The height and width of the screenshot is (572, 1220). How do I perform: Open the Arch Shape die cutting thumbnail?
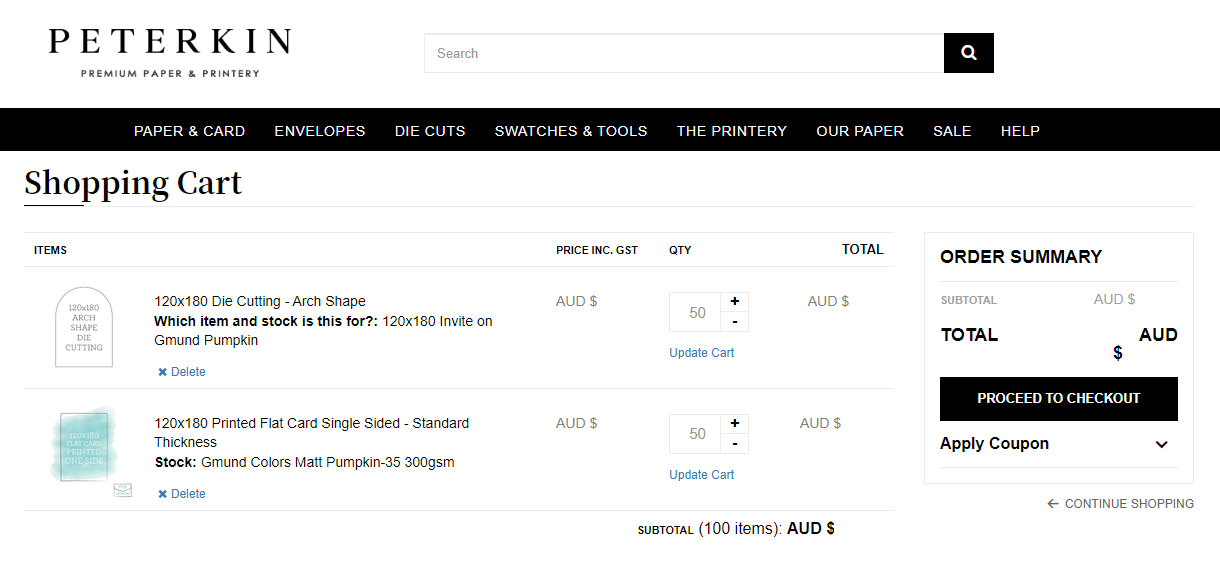click(x=84, y=327)
